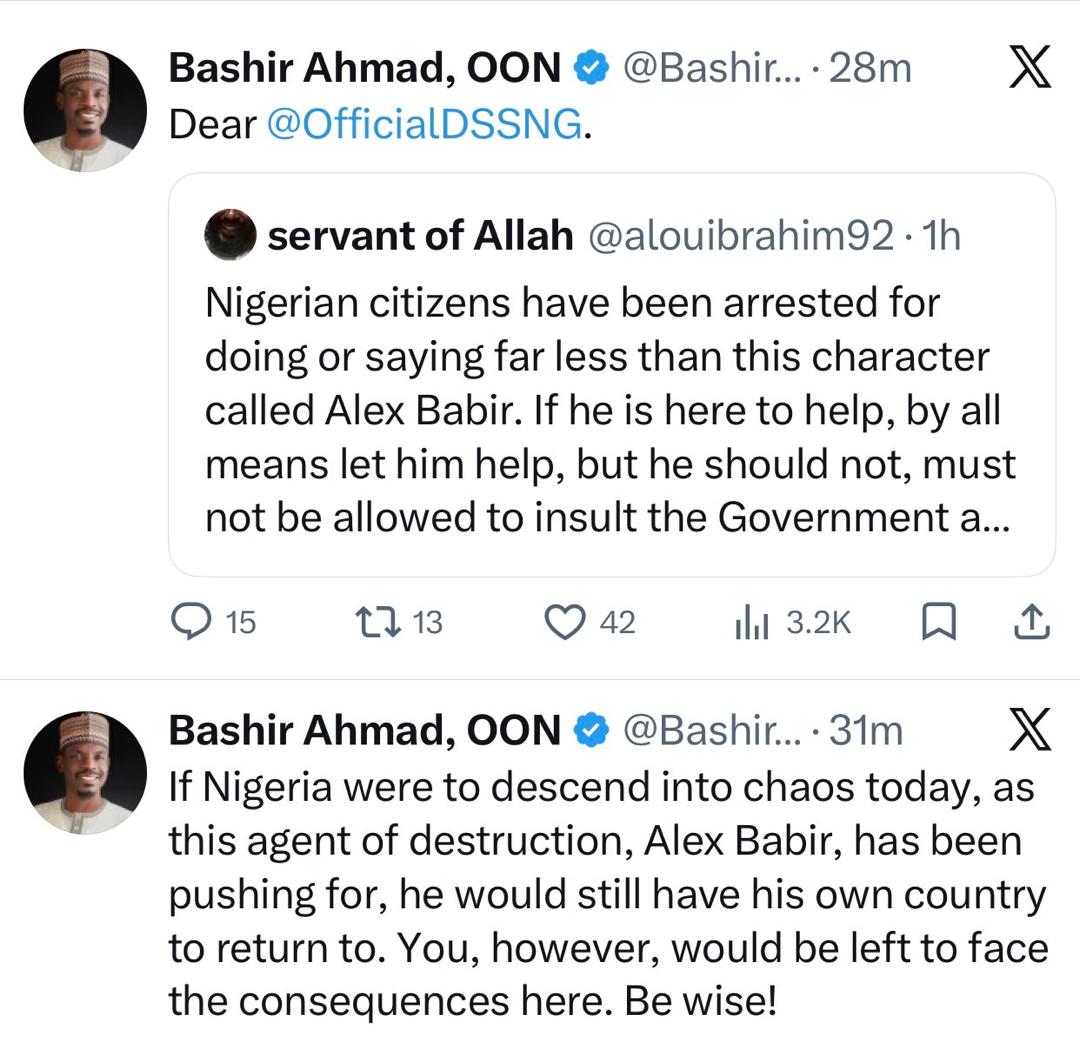Screen dimensions: 1080x1041
Task: Click Bashir Ahmad's verified badge
Action: (590, 66)
